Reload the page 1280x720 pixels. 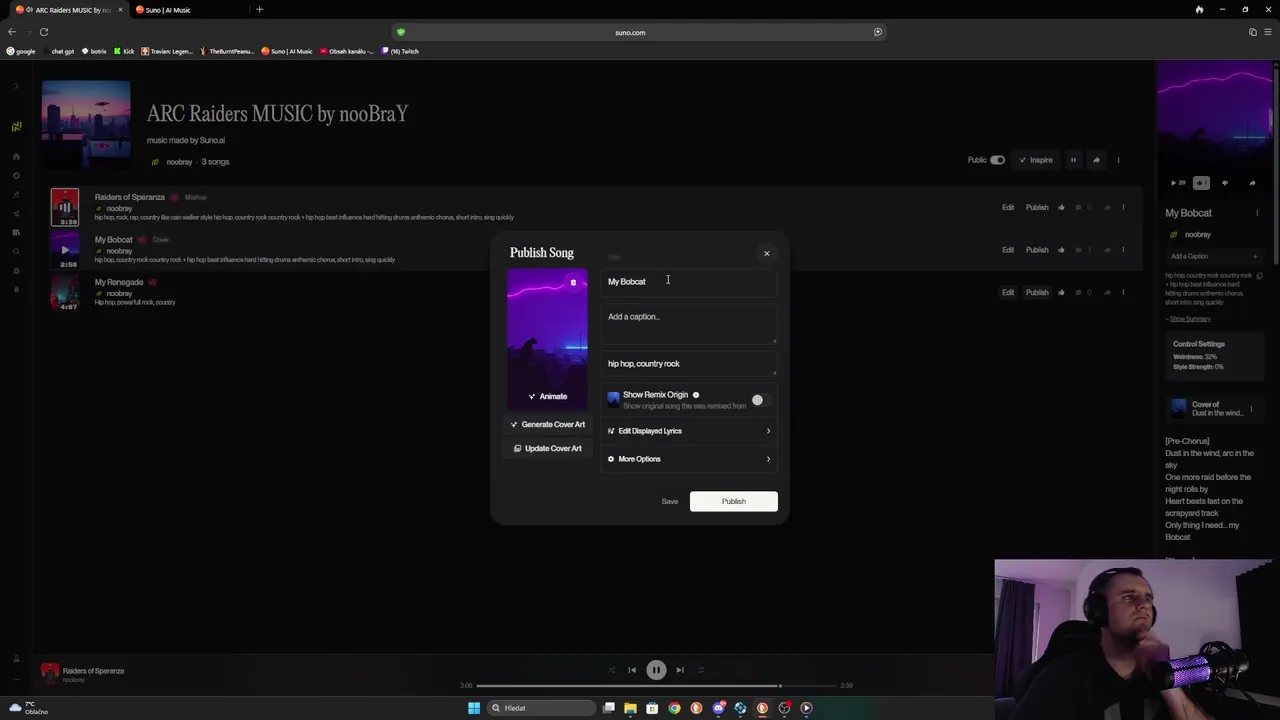coord(44,32)
